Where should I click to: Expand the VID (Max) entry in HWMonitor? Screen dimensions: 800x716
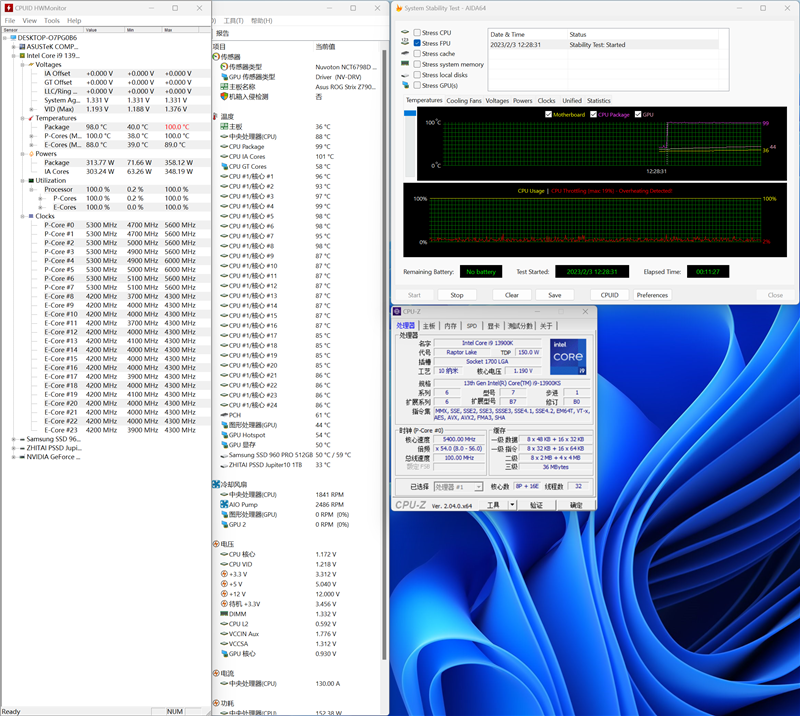pos(30,109)
